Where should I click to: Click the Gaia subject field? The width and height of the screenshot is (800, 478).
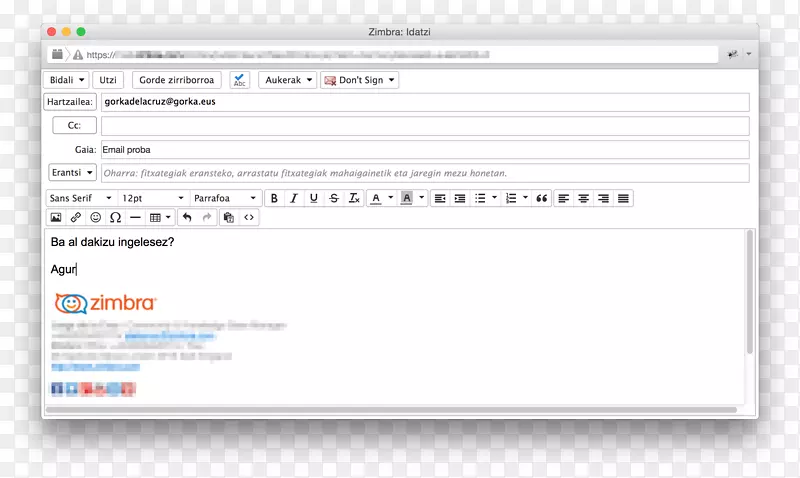click(x=425, y=149)
